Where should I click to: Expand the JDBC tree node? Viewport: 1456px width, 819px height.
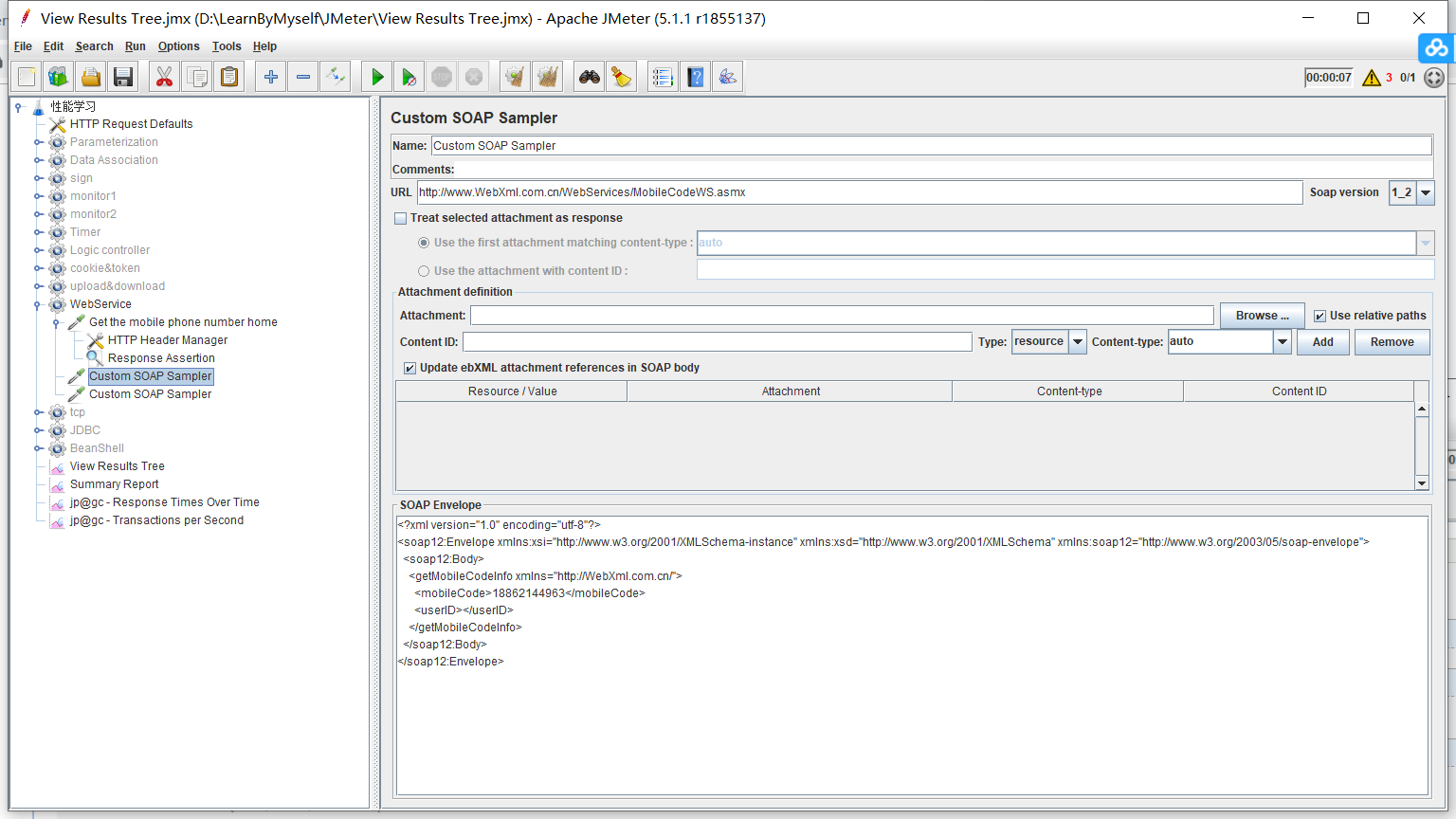[x=38, y=430]
